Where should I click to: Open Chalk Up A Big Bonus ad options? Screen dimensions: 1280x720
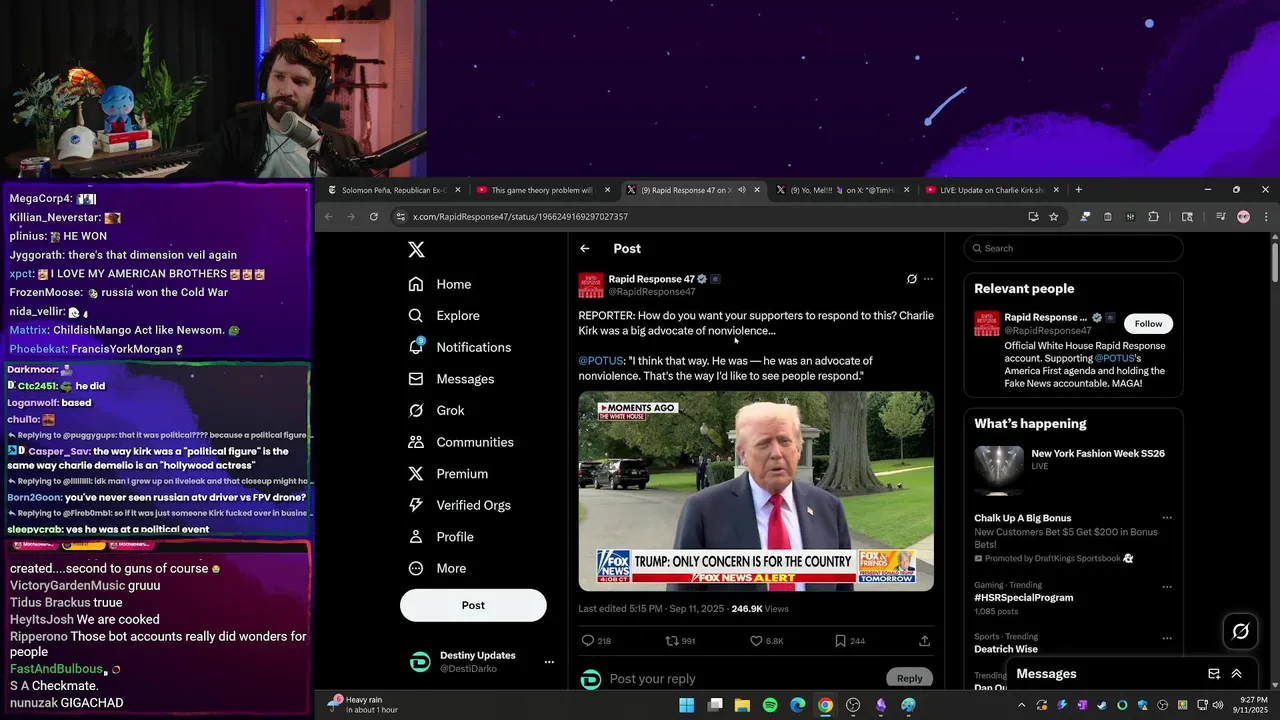(1166, 519)
